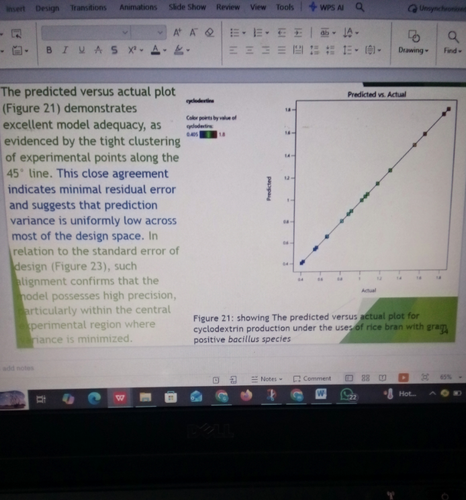
Task: Click the Hot weather widget in taskbar
Action: [x=400, y=394]
